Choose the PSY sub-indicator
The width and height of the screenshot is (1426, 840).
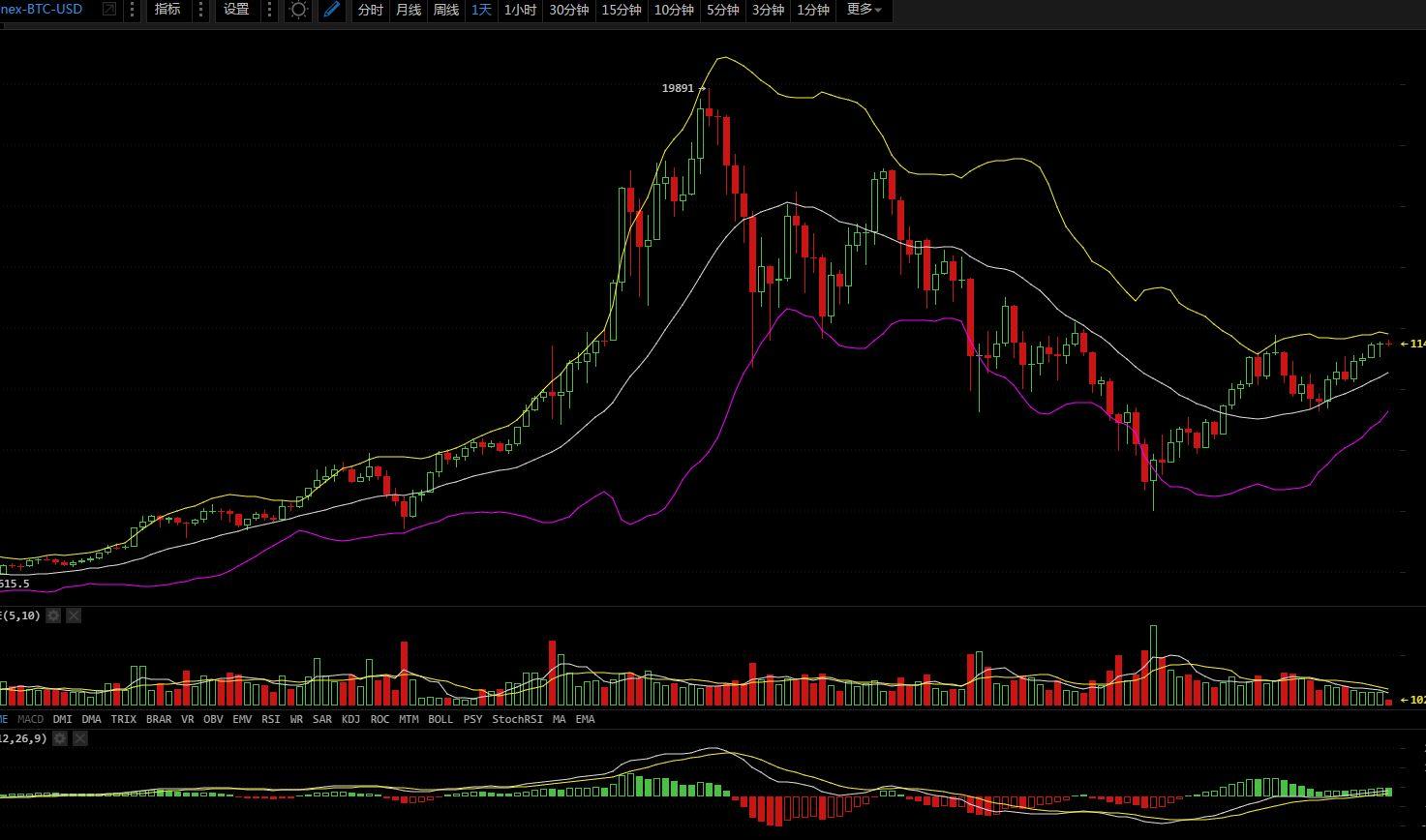click(x=472, y=719)
